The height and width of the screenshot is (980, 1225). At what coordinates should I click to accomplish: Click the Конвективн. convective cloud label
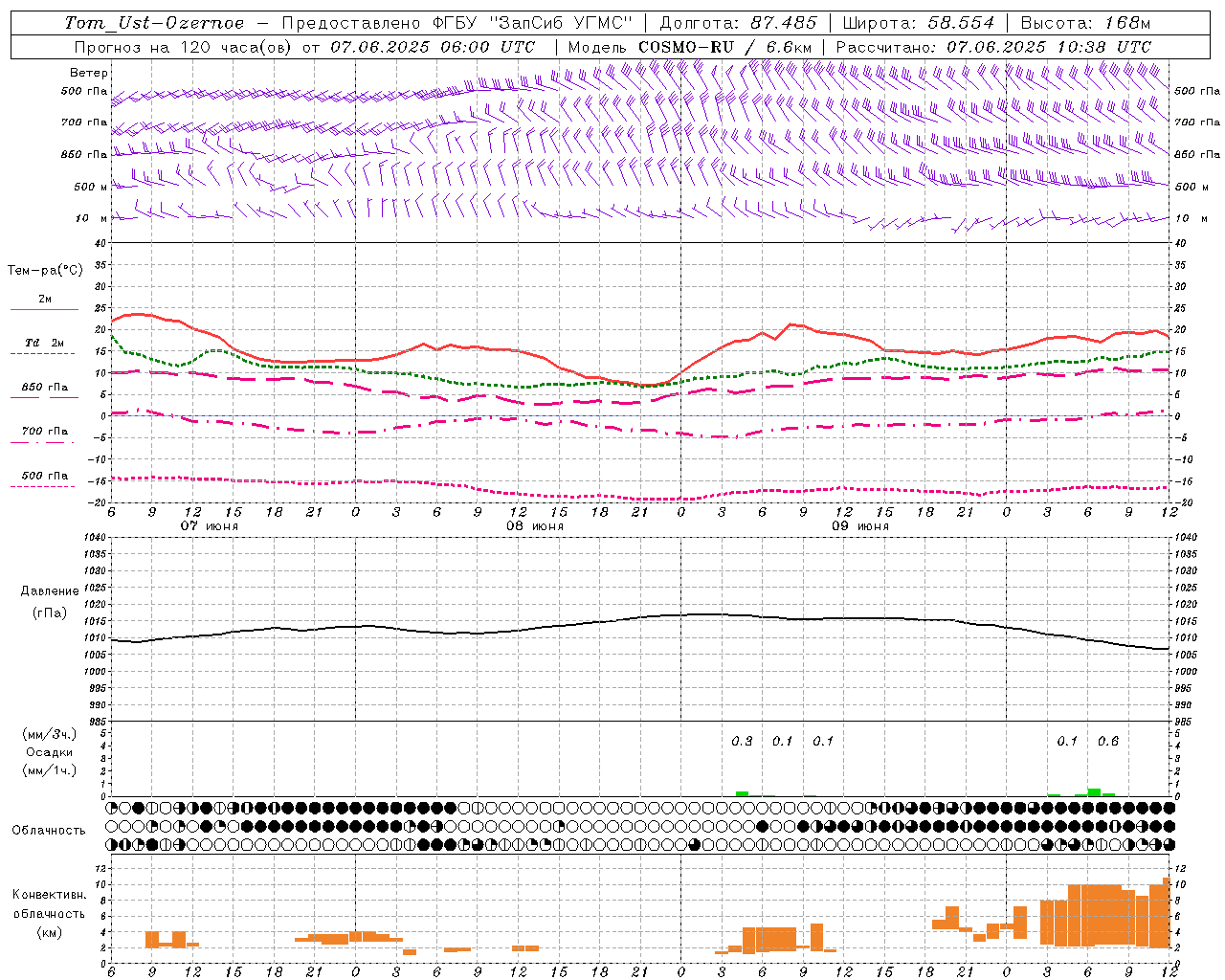(x=49, y=895)
